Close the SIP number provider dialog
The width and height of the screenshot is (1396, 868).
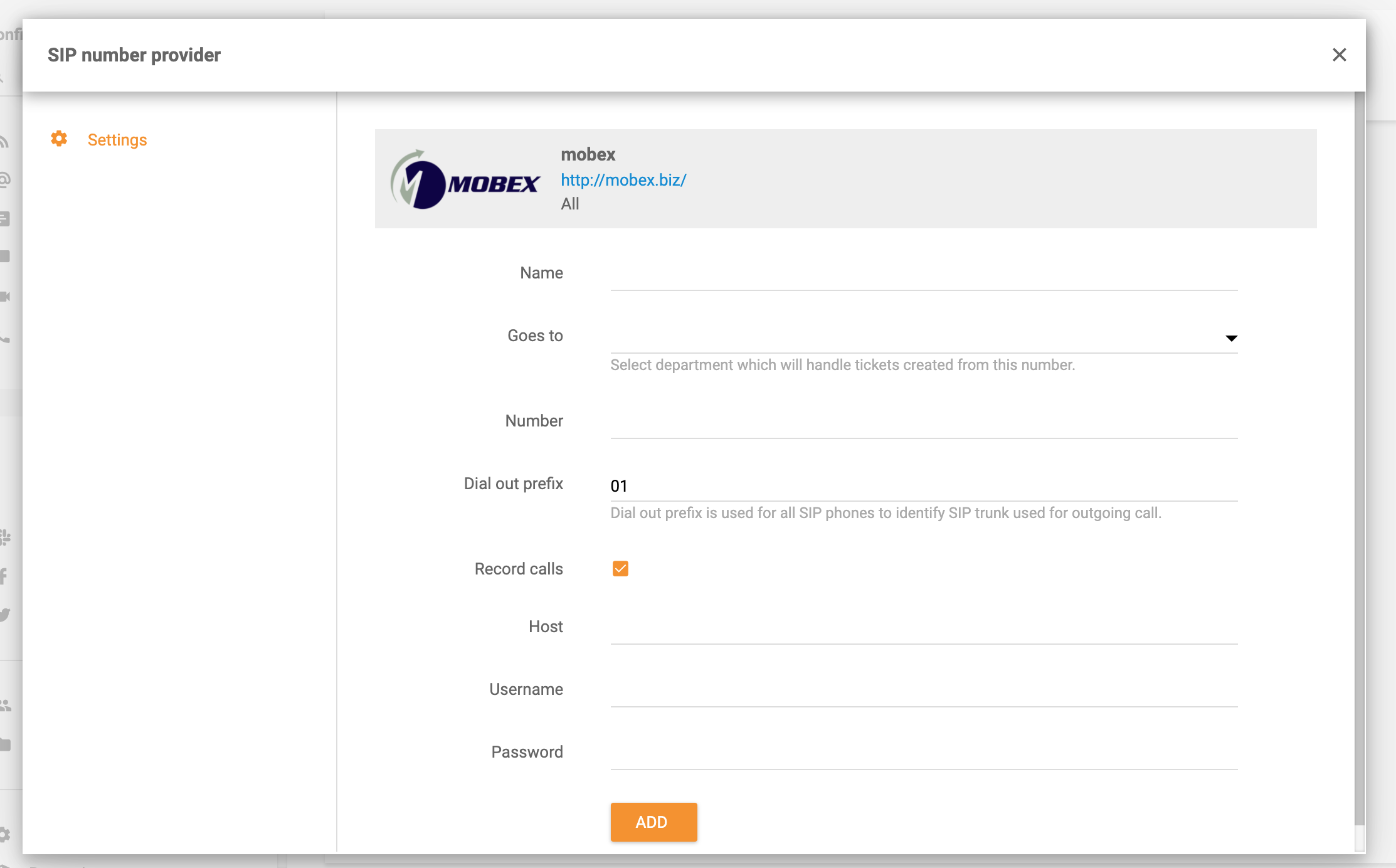click(1340, 55)
